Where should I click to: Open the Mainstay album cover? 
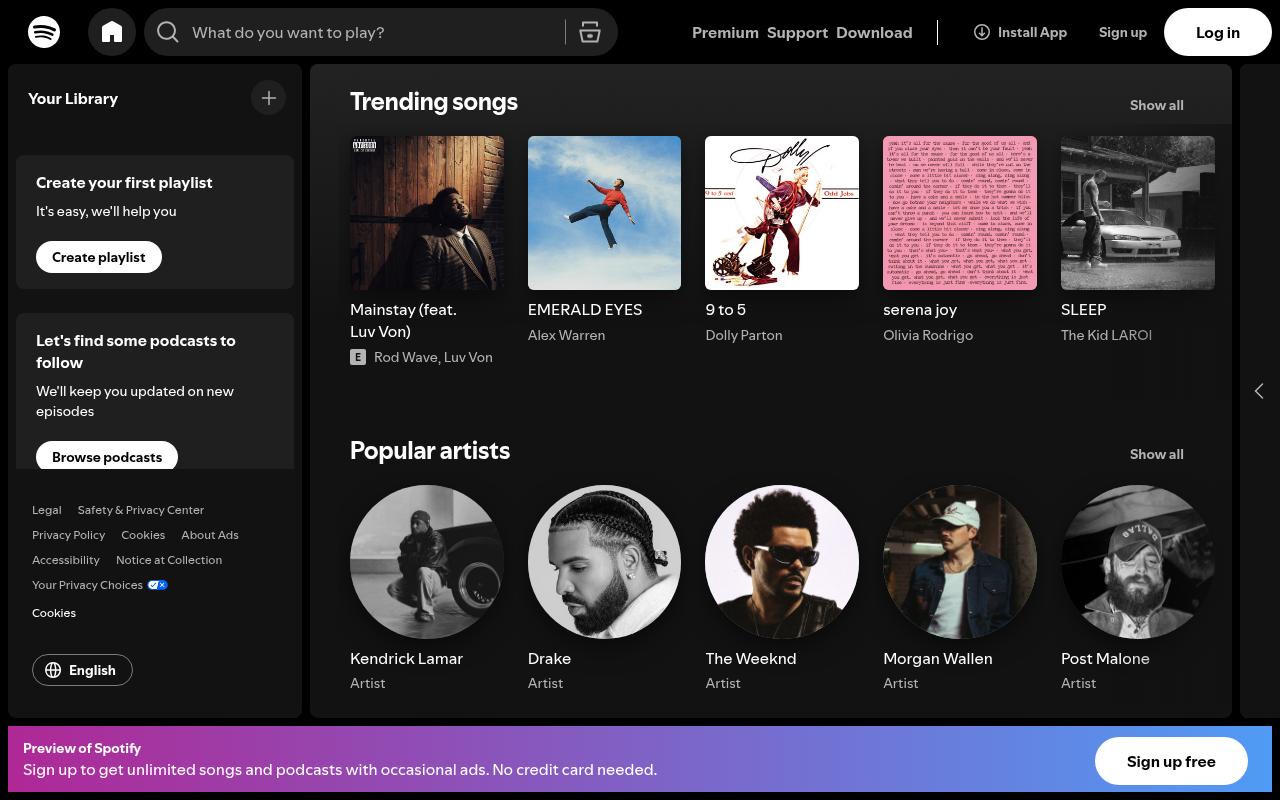427,213
